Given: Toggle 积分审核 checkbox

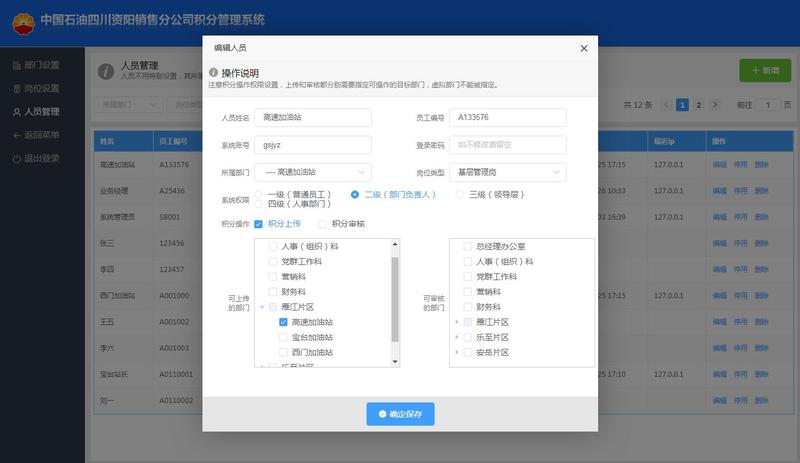Looking at the screenshot, I should point(322,224).
